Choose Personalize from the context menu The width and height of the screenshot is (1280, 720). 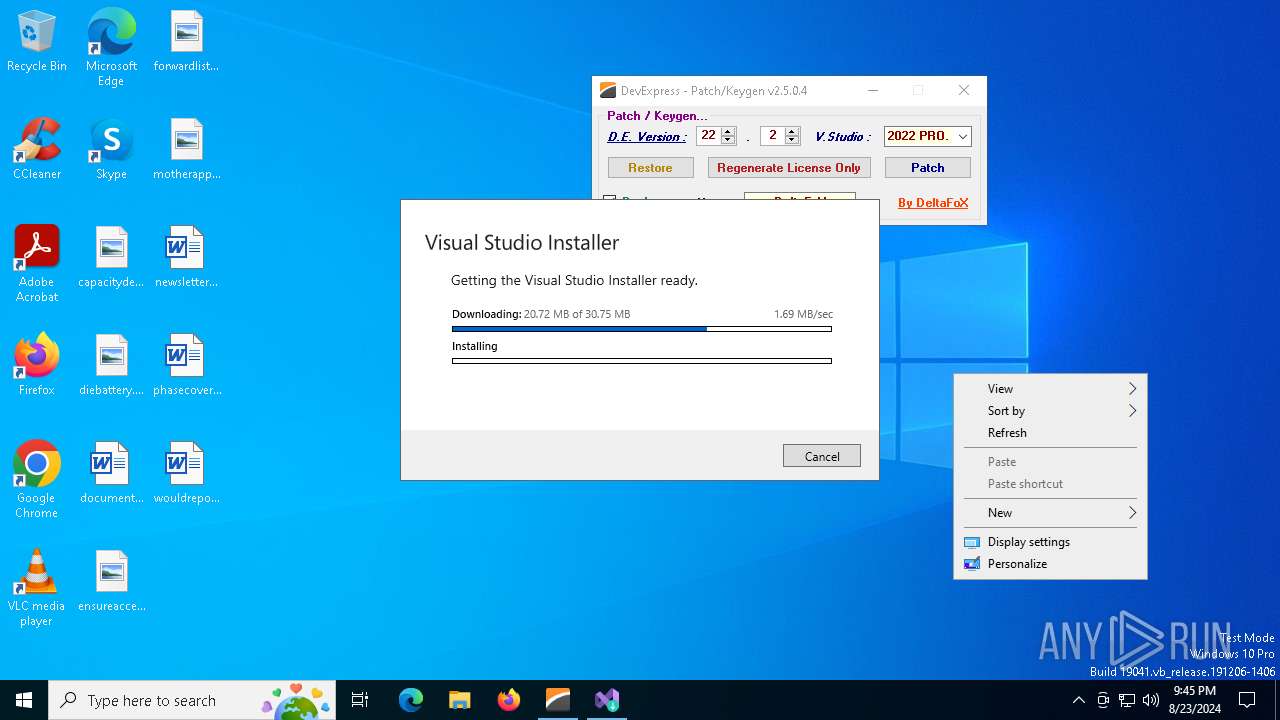point(1050,564)
